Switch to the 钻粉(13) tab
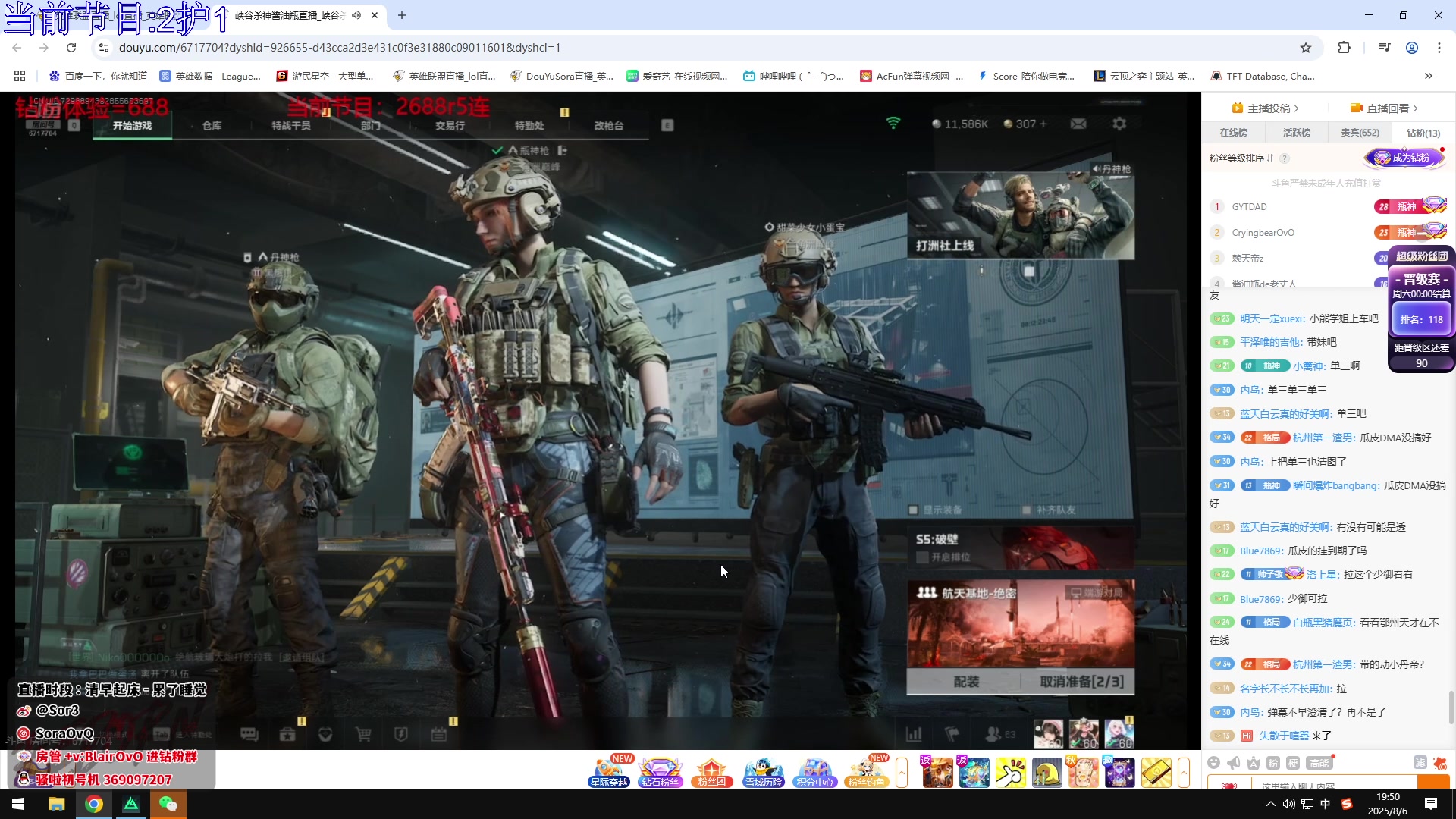Viewport: 1456px width, 819px height. 1423,133
